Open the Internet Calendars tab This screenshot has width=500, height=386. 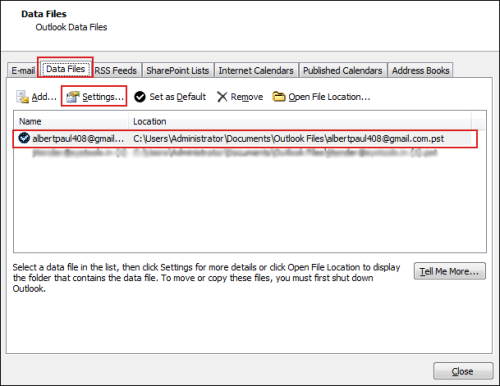coord(256,70)
